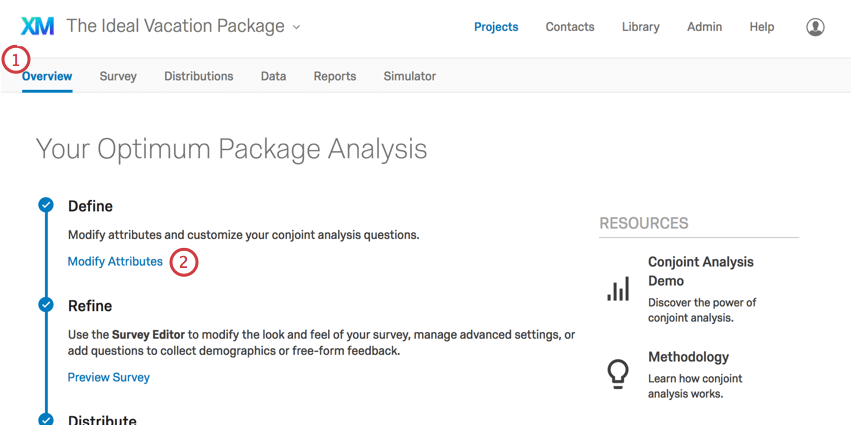Click the XM logo icon
This screenshot has height=425, width=851.
[37, 27]
